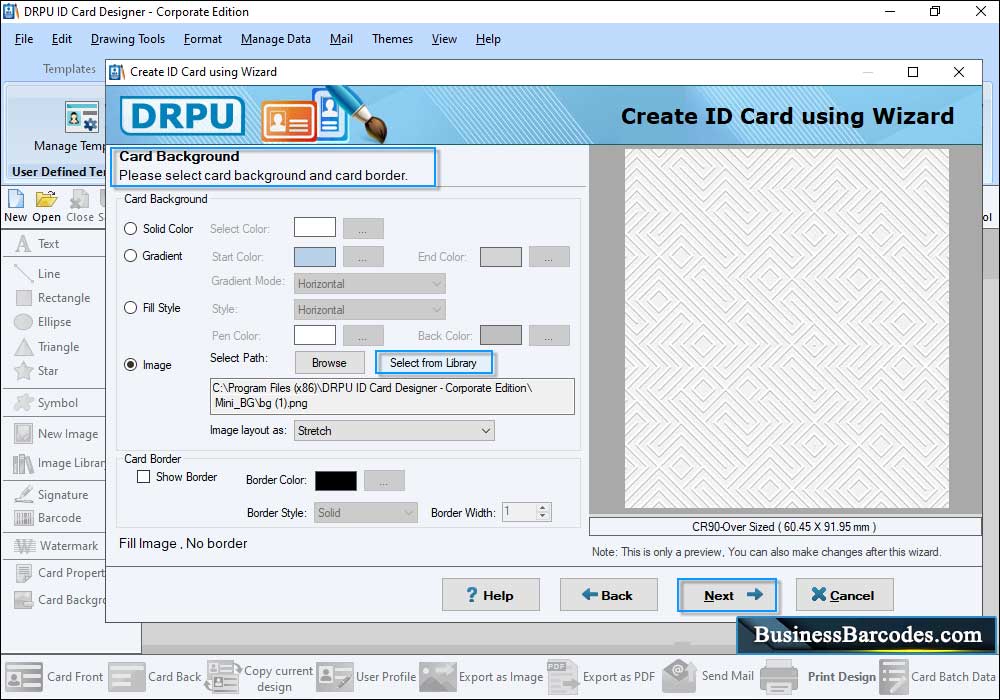Open the Gradient Mode dropdown
1000x700 pixels.
[x=370, y=284]
